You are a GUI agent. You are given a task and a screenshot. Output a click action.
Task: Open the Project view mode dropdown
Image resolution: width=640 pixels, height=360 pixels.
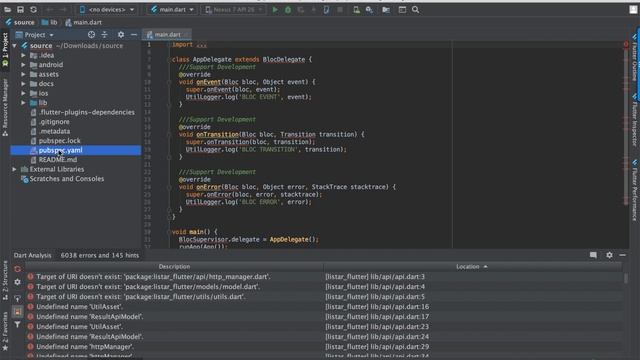[35, 35]
